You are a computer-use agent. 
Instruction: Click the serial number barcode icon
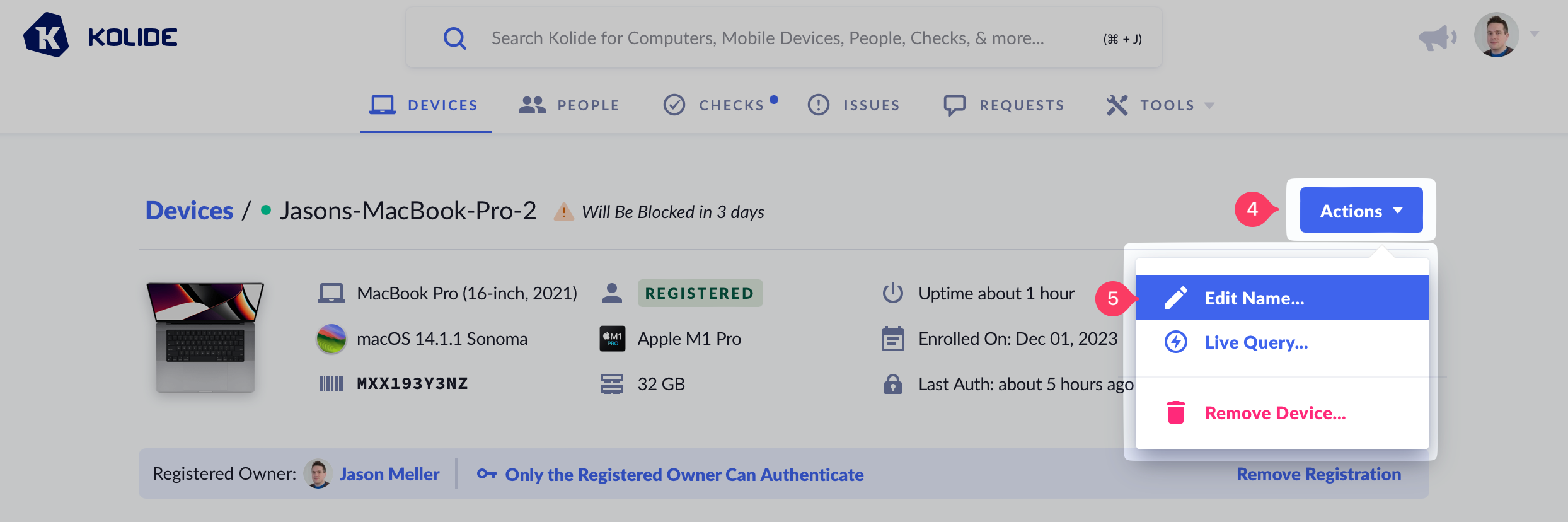coord(331,384)
